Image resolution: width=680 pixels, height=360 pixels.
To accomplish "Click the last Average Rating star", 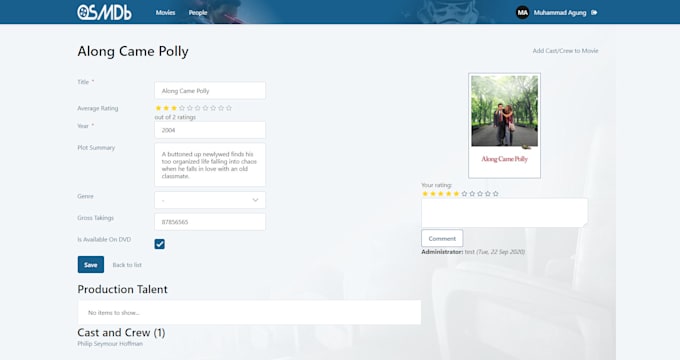I will [229, 108].
